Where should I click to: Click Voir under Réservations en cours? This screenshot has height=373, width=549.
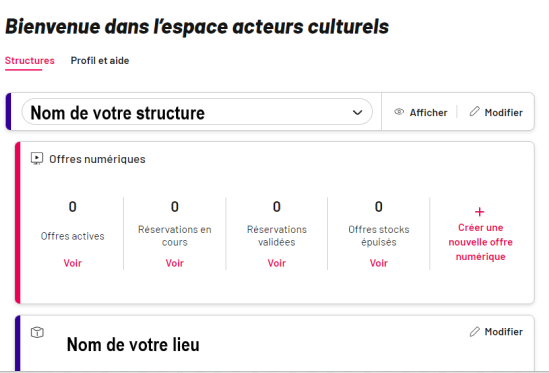[175, 263]
